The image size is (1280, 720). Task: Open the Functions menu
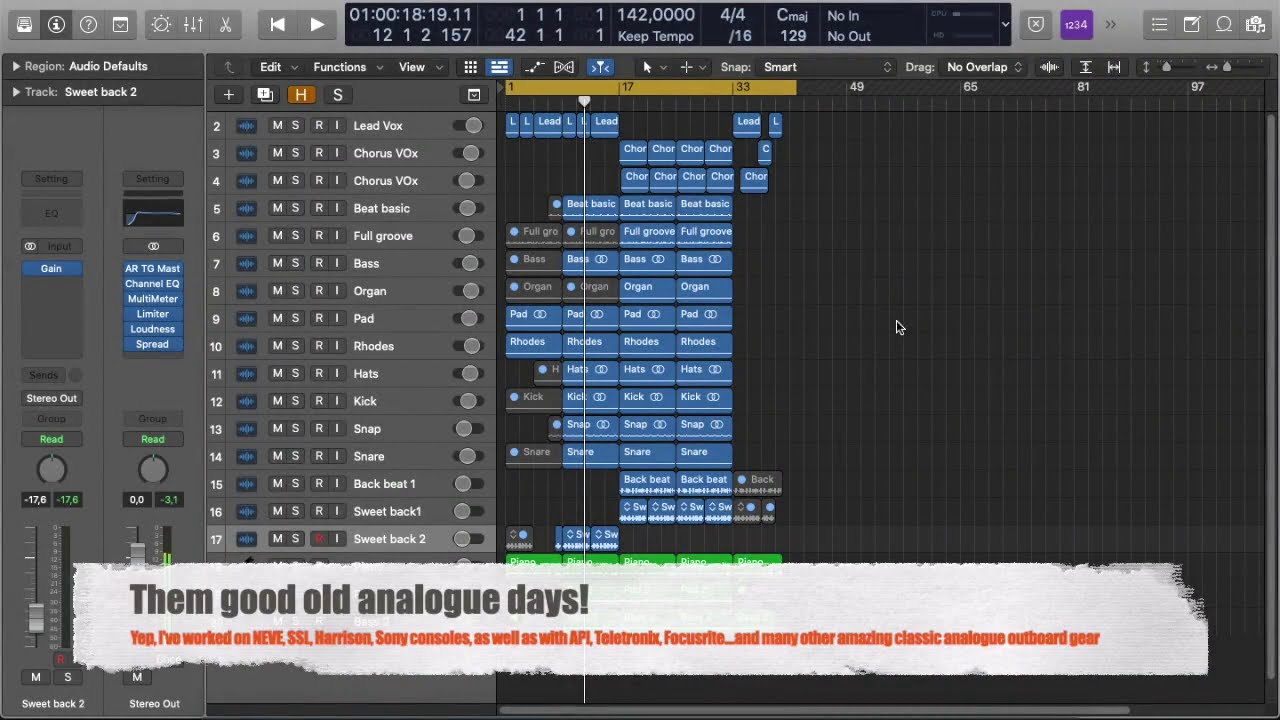(x=347, y=67)
